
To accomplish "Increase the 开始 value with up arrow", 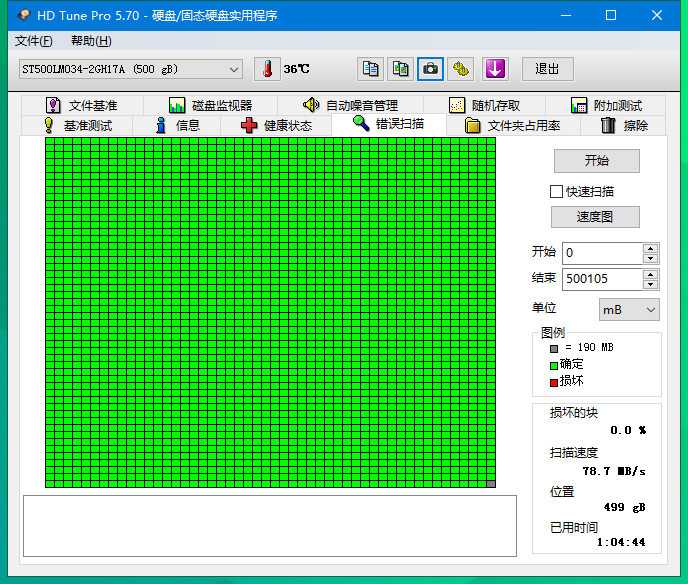I will (x=651, y=248).
